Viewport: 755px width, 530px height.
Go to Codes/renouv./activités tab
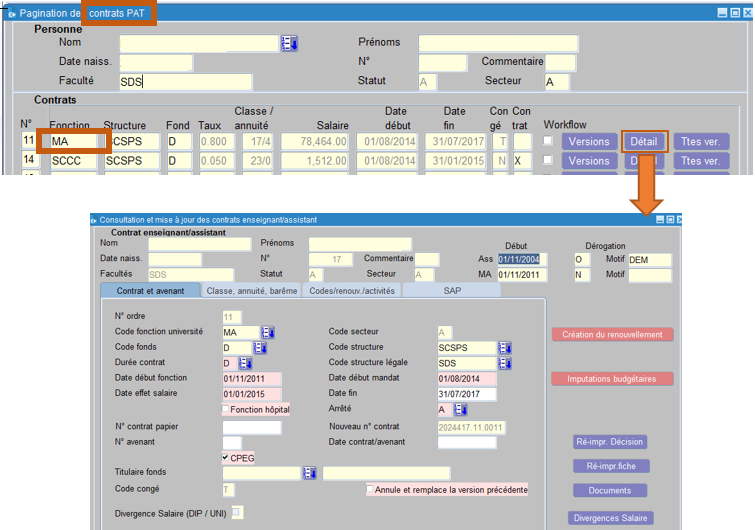352,291
